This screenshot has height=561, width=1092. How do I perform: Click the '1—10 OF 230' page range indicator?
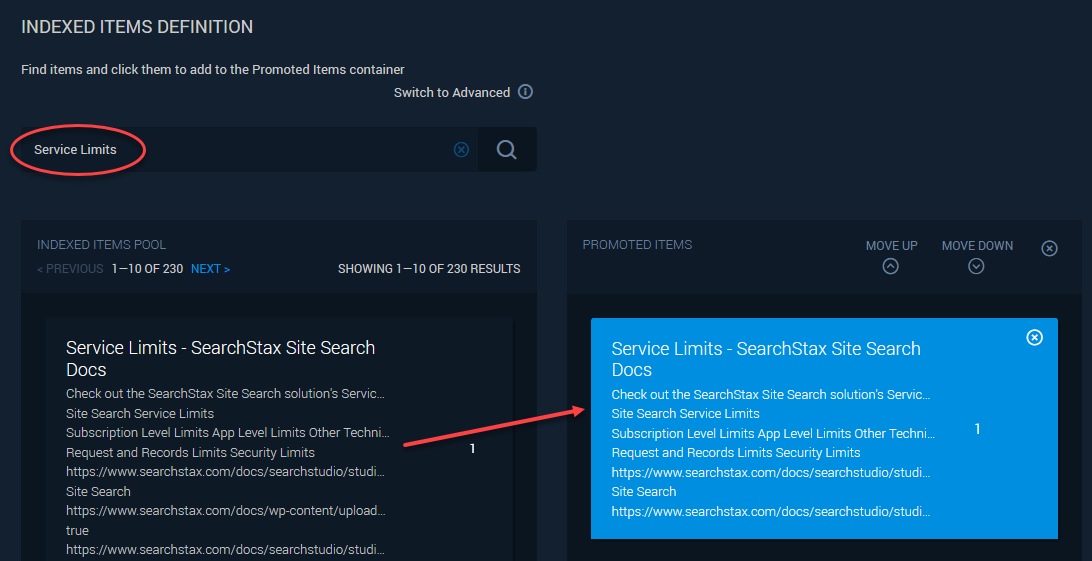[147, 269]
